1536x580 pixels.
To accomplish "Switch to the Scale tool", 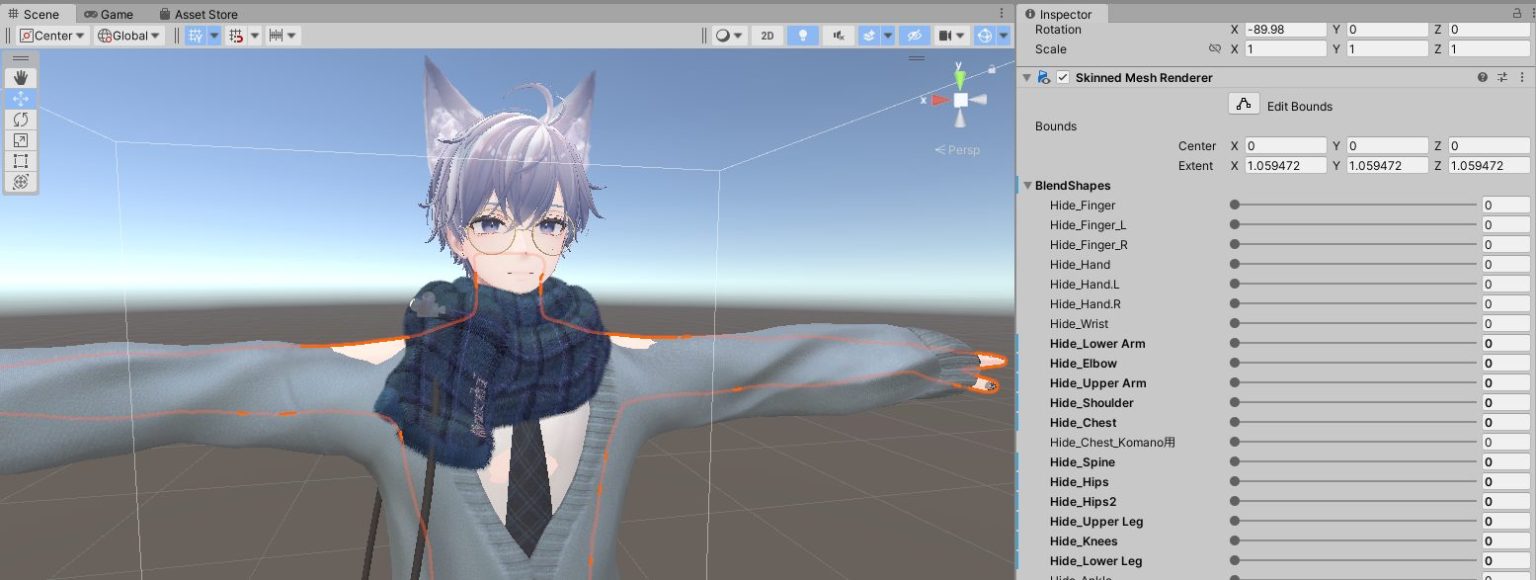I will pyautogui.click(x=21, y=140).
